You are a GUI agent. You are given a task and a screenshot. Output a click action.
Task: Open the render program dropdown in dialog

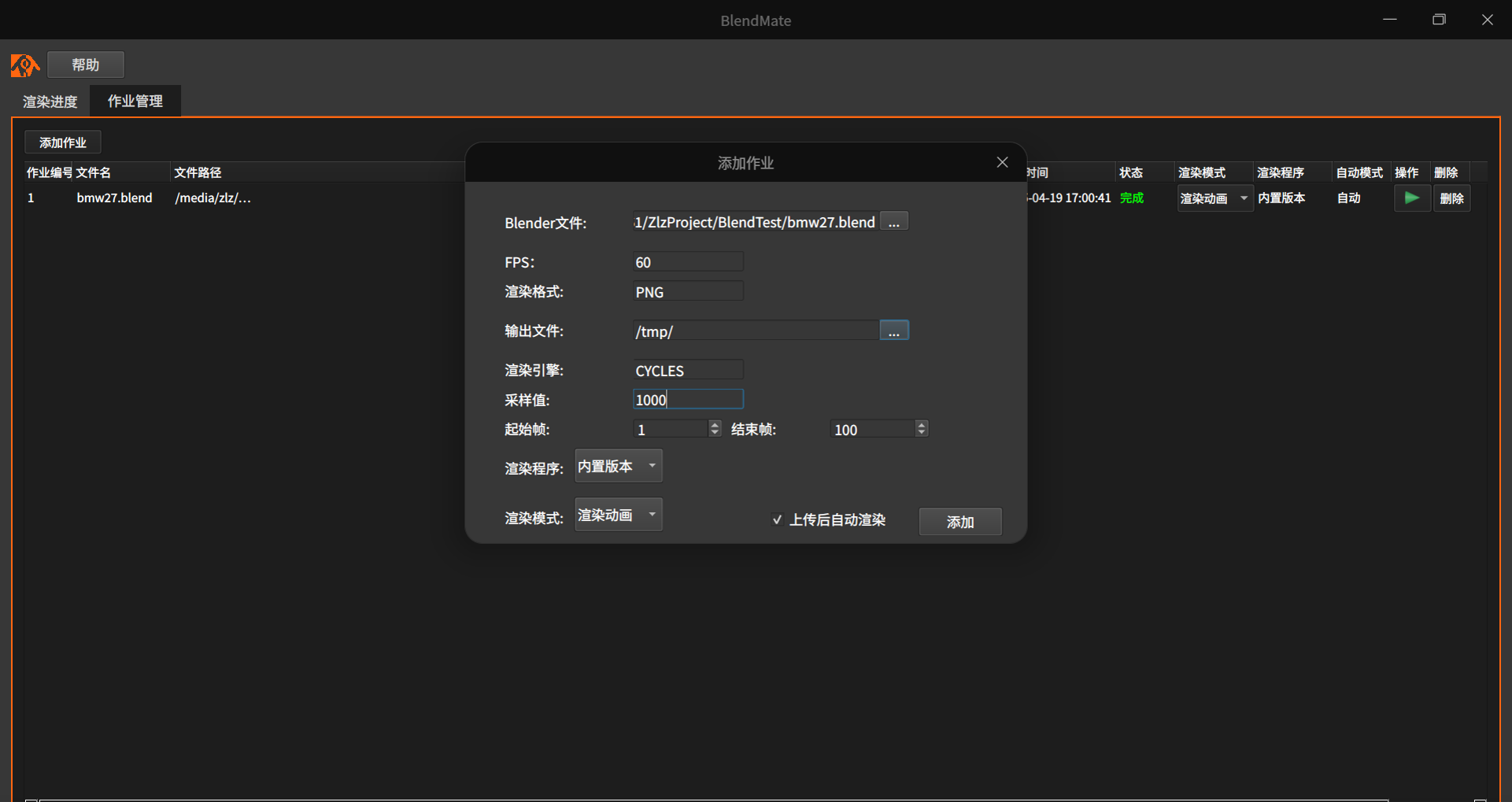[x=619, y=467]
